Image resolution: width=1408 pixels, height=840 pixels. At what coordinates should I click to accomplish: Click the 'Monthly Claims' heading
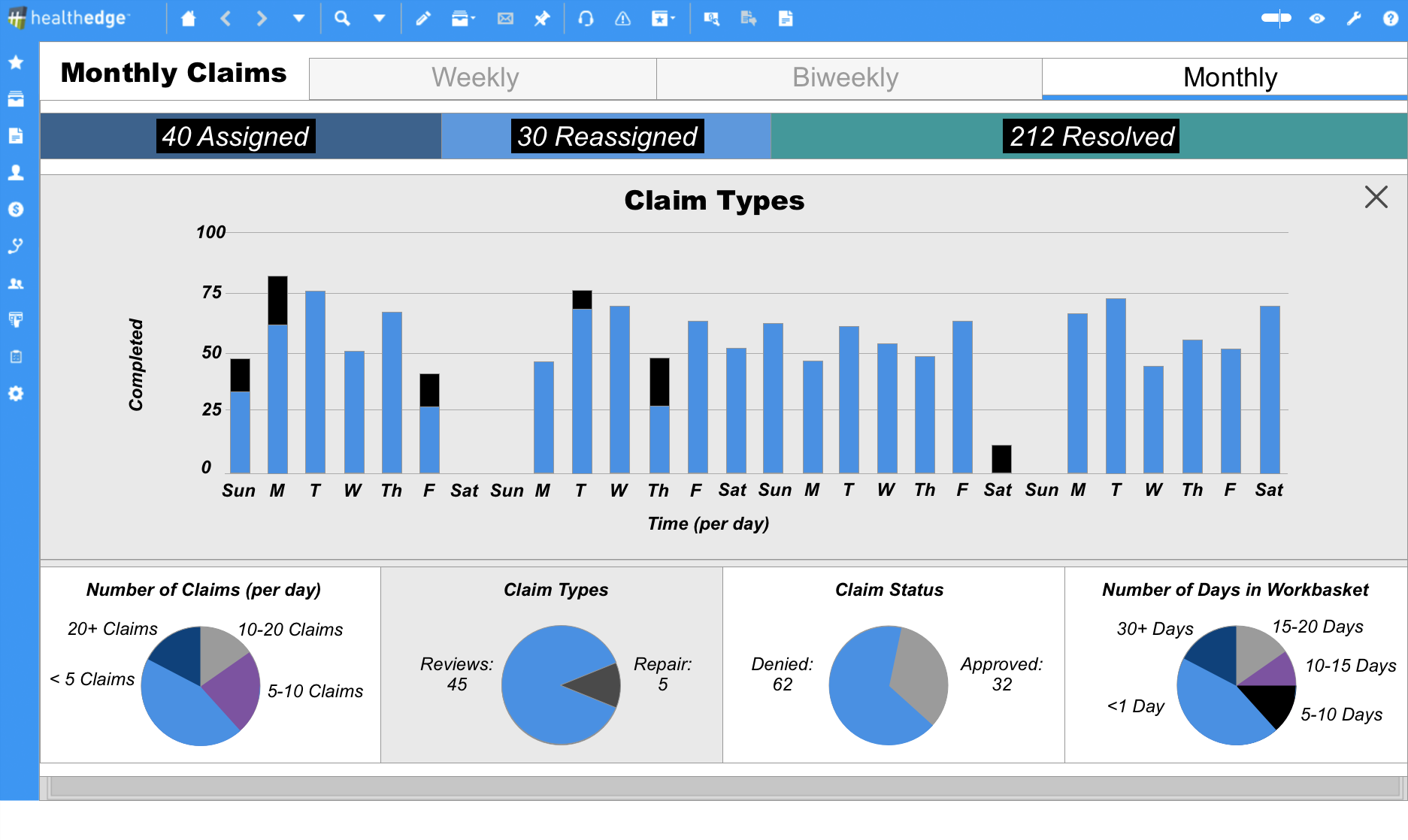point(174,73)
